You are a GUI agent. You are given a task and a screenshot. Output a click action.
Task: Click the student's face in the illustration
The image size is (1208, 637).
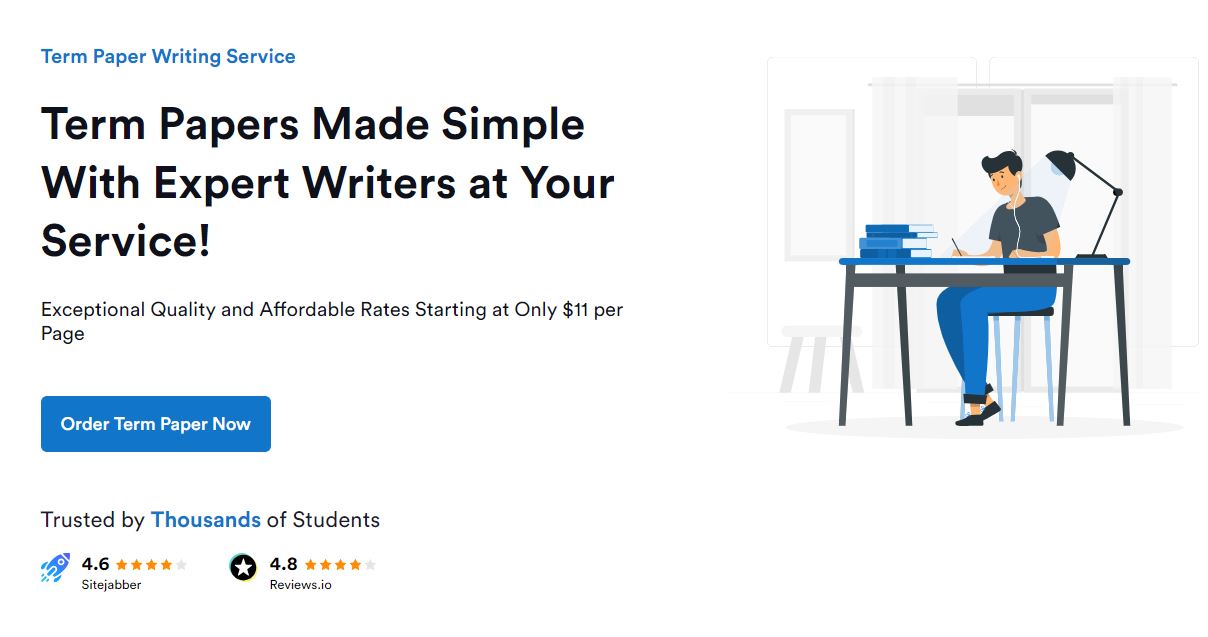tap(1004, 182)
